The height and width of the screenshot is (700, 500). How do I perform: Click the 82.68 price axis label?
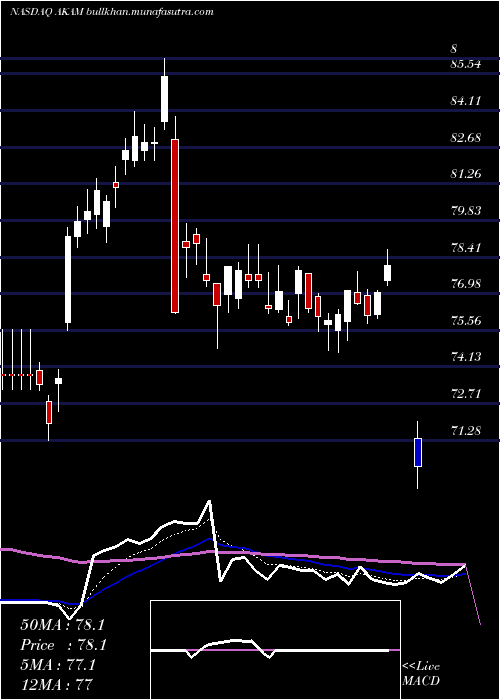(x=466, y=138)
